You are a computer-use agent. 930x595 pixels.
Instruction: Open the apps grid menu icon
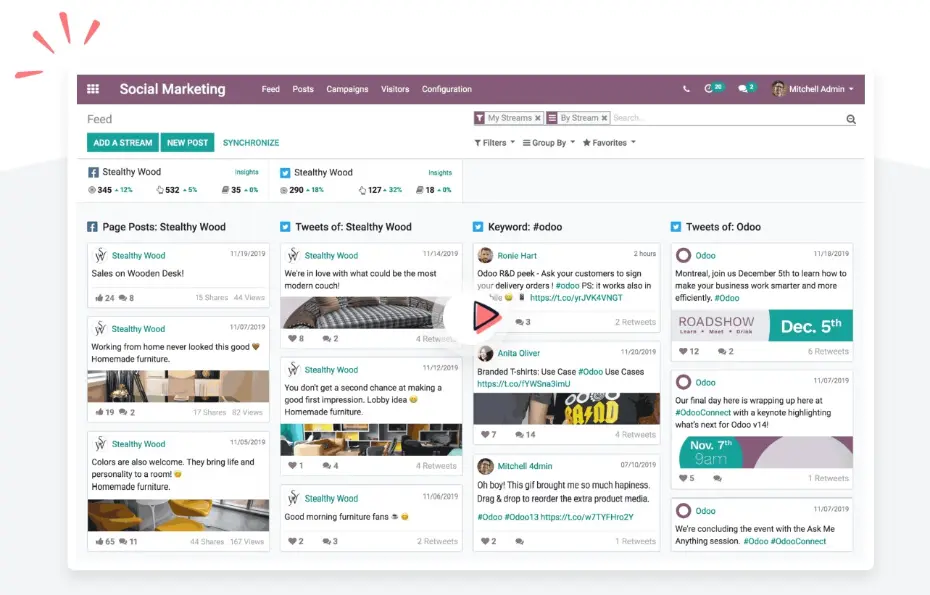tap(93, 89)
